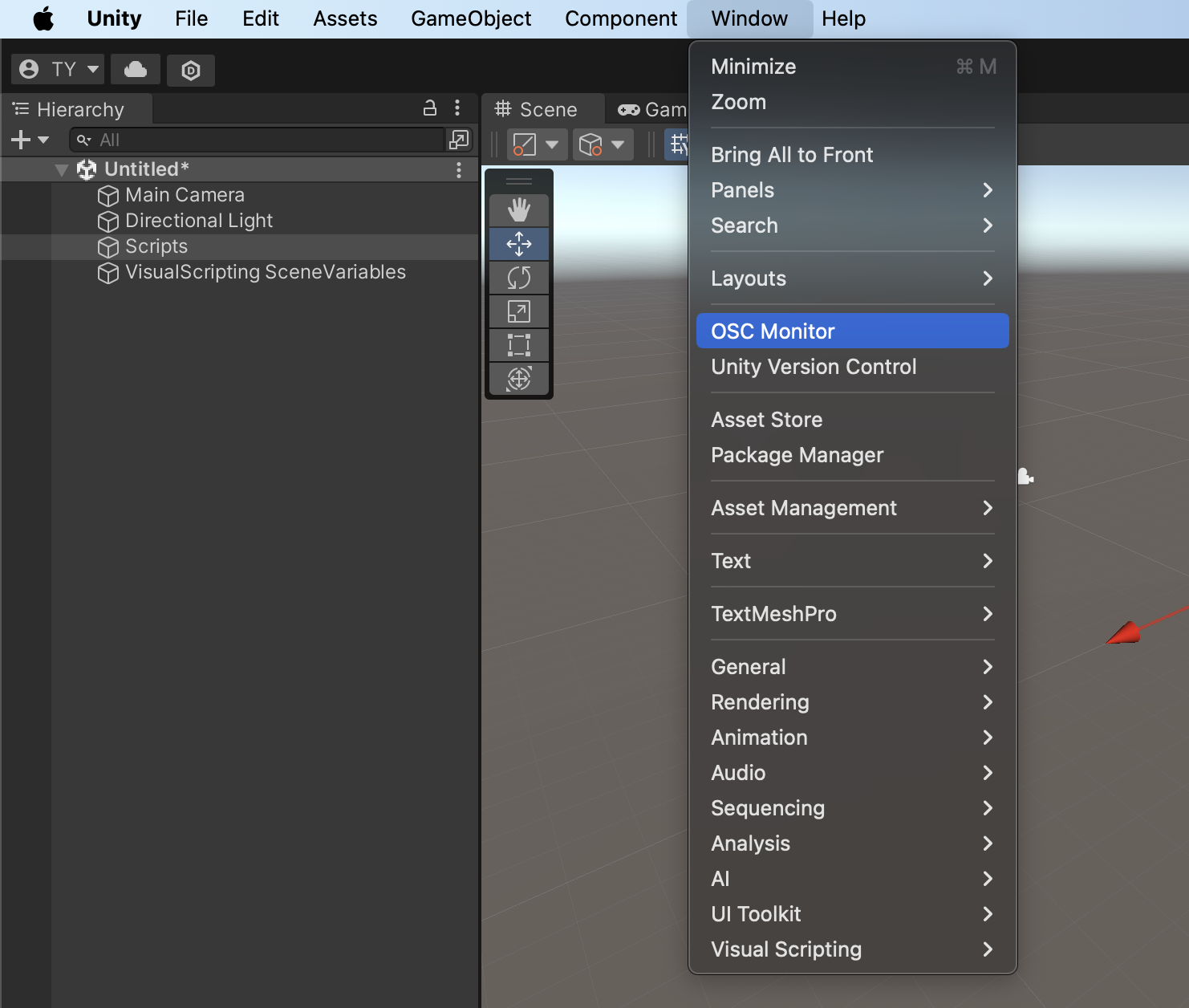Image resolution: width=1189 pixels, height=1008 pixels.
Task: Expand the UI Toolkit submenu
Action: pos(853,914)
